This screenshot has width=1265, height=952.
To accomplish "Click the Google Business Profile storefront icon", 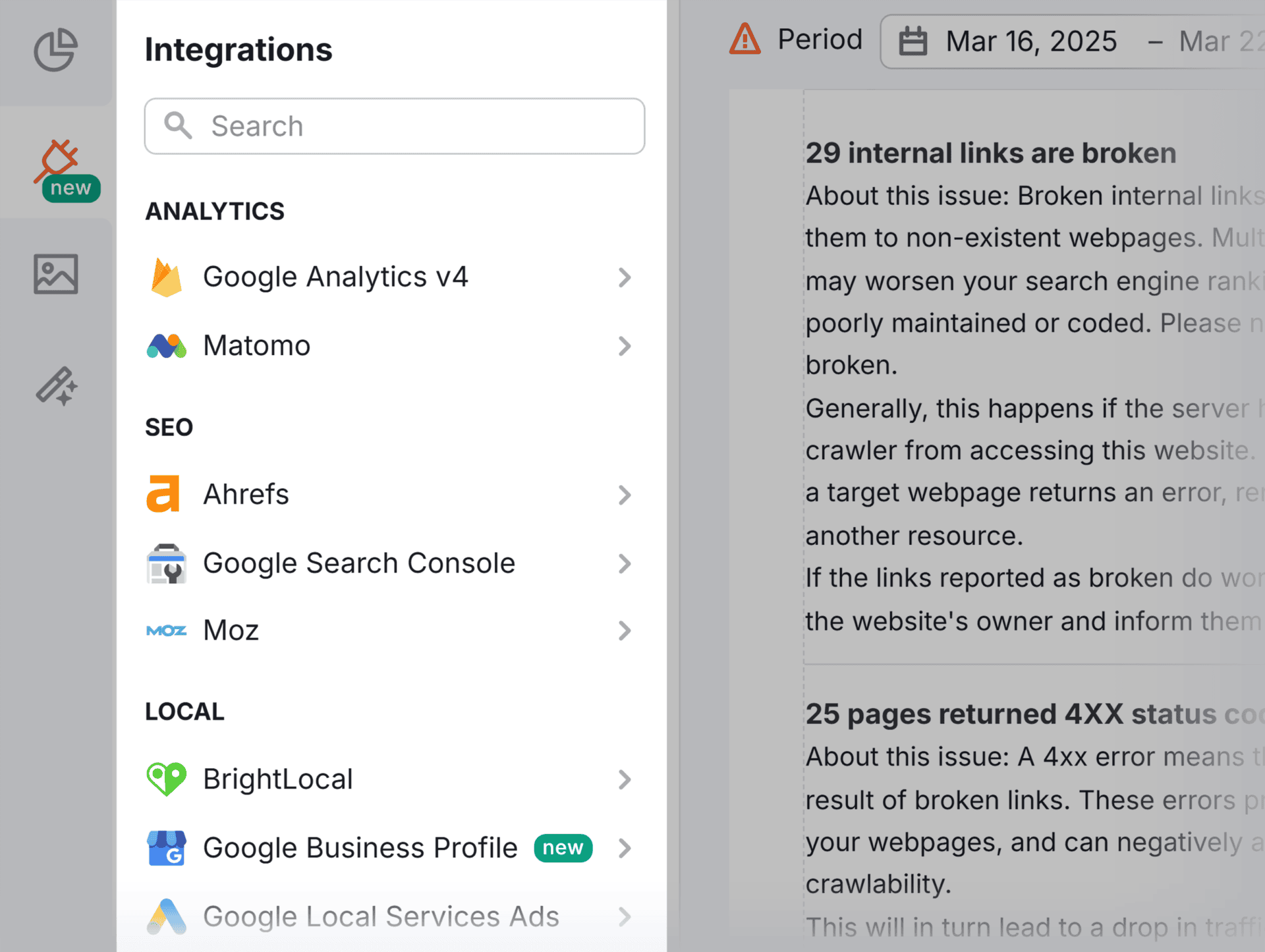I will [x=166, y=848].
